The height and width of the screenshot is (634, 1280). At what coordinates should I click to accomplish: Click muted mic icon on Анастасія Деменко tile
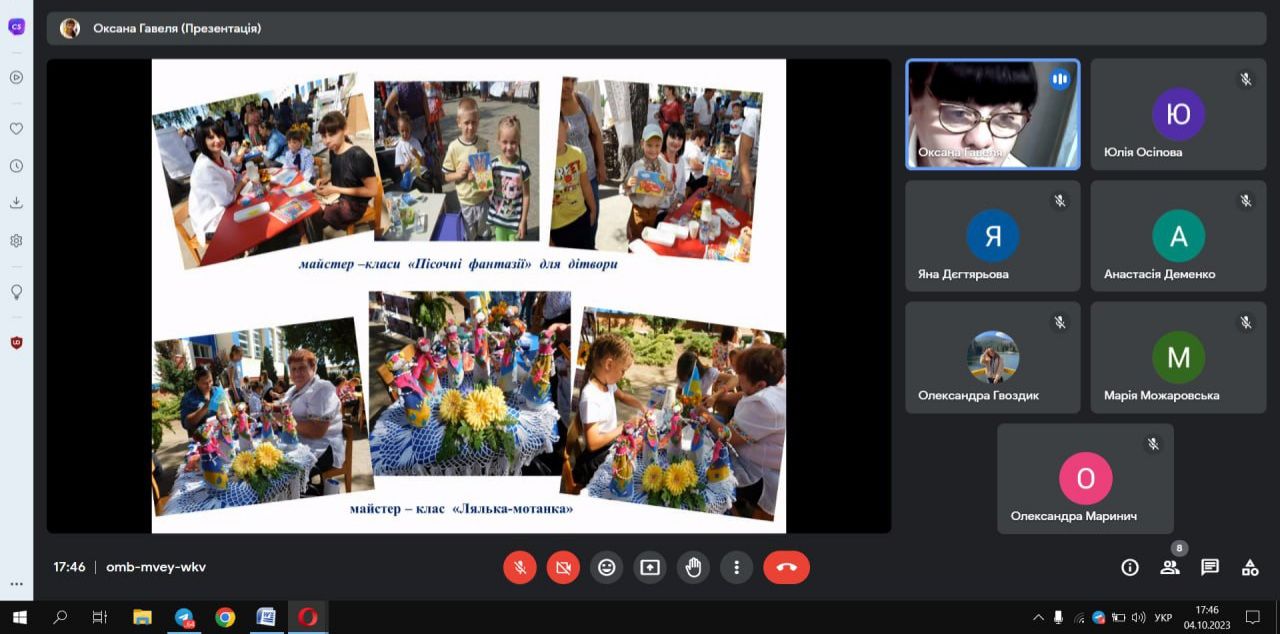(x=1245, y=201)
